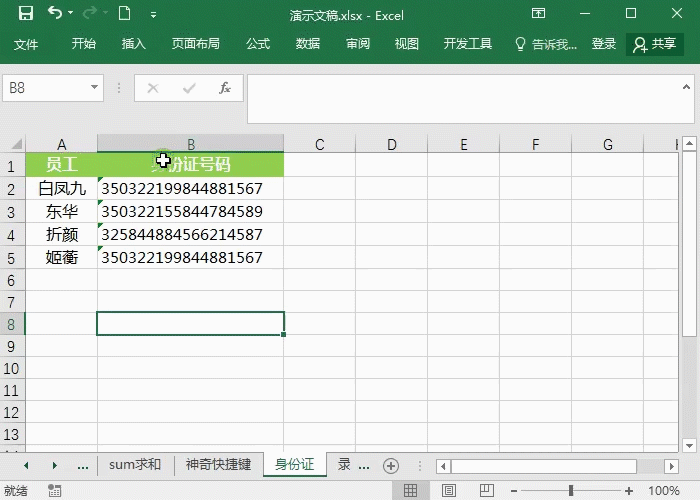
Task: Click the 身份证 sheet tab
Action: coord(295,464)
